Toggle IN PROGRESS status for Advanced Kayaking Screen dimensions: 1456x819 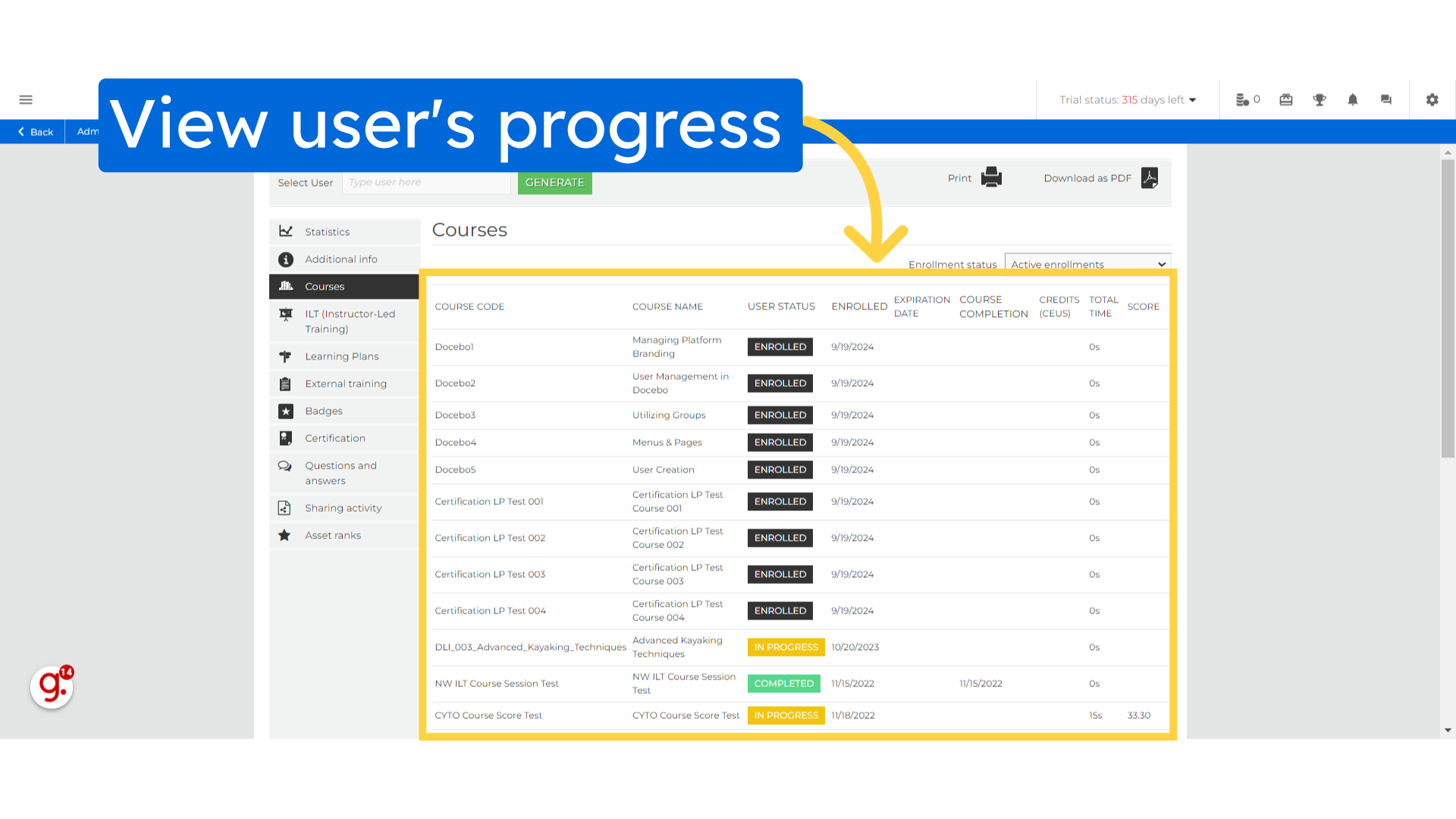(x=786, y=647)
